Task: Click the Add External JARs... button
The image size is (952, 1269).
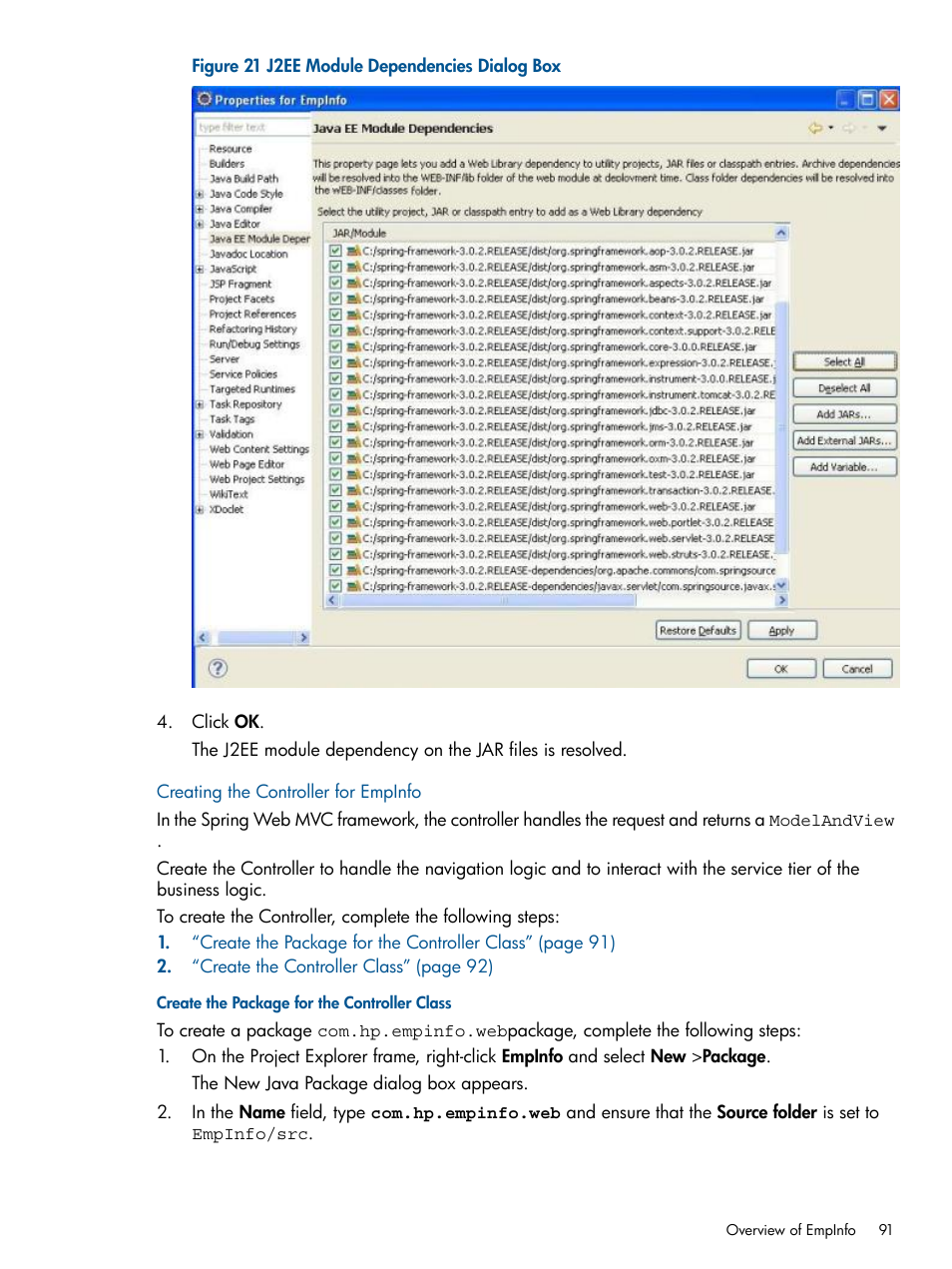Action: pyautogui.click(x=845, y=440)
